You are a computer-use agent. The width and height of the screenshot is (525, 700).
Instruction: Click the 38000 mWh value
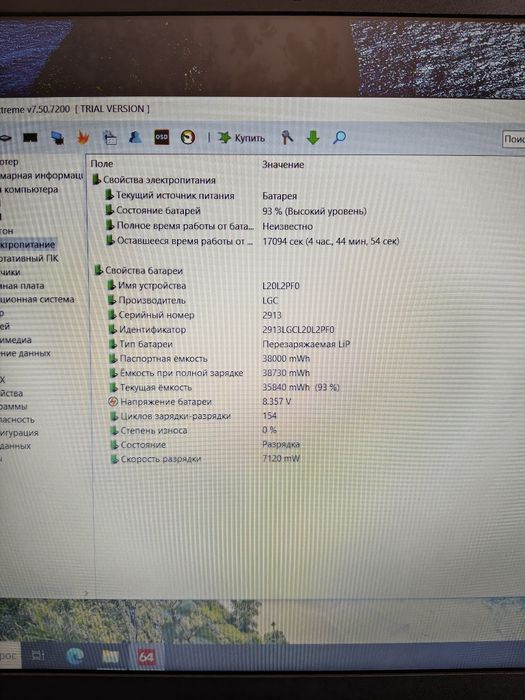(x=286, y=358)
